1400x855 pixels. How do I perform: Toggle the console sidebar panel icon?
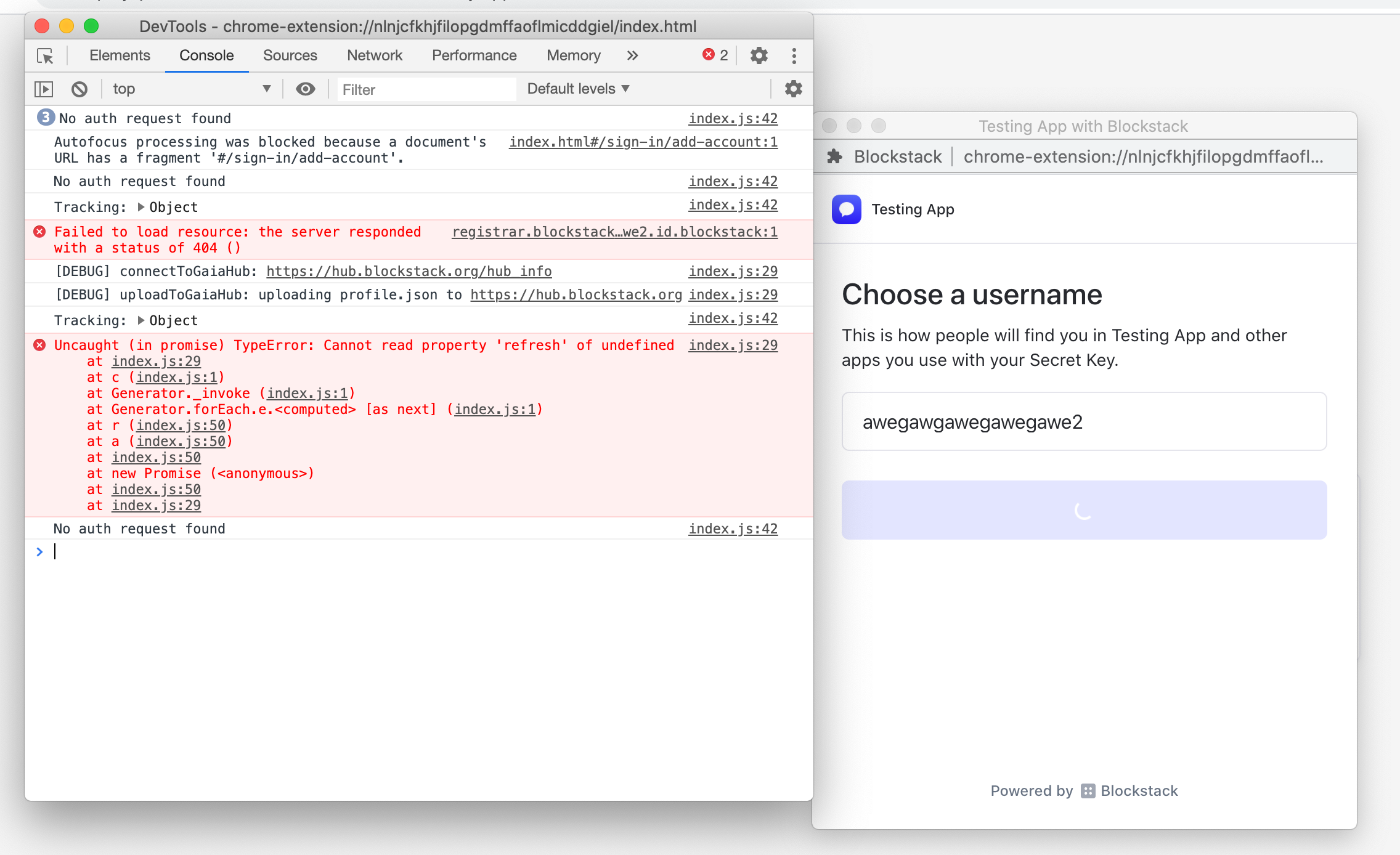[x=44, y=89]
